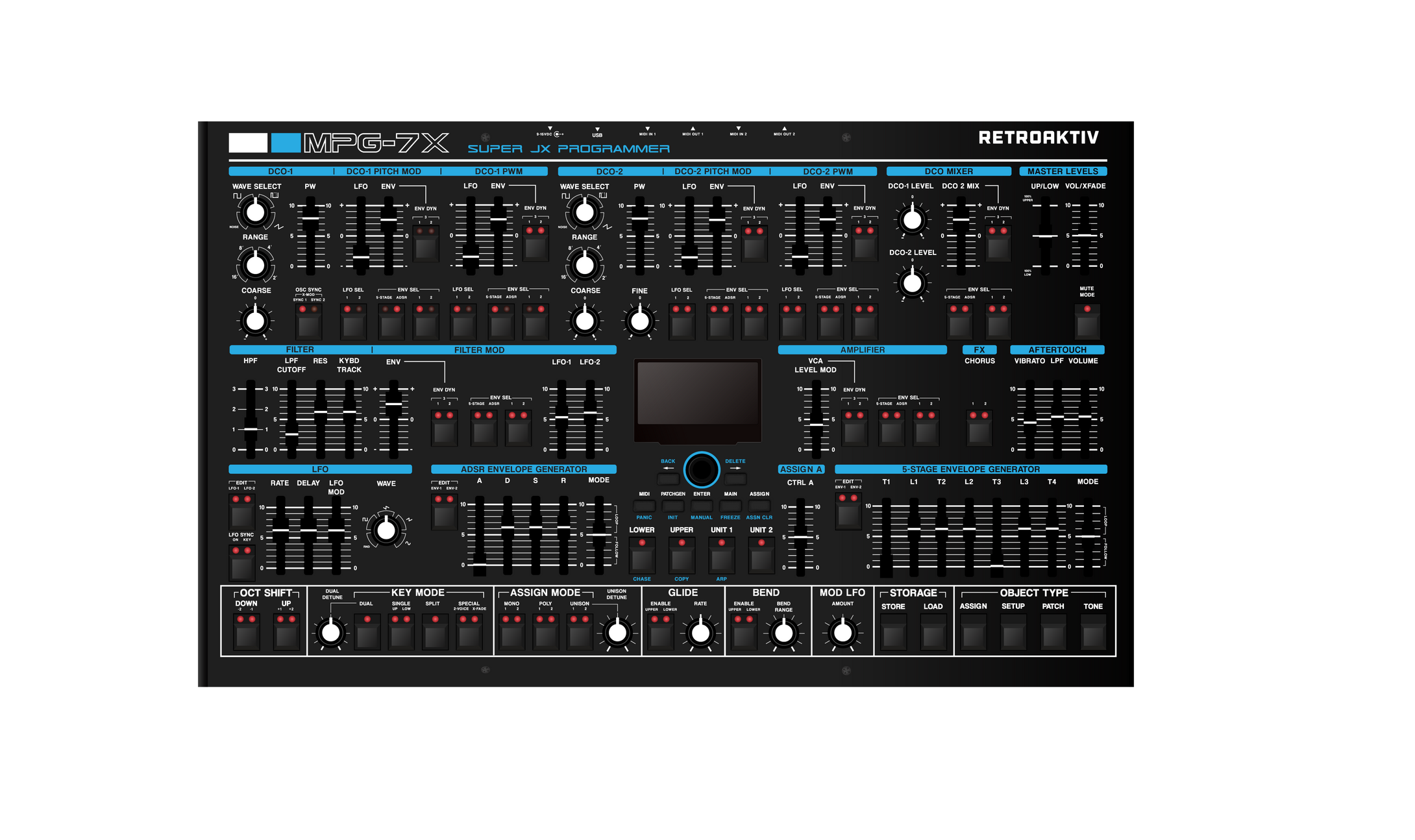This screenshot has height=840, width=1415.
Task: Select the UPPER part
Action: pos(681,556)
